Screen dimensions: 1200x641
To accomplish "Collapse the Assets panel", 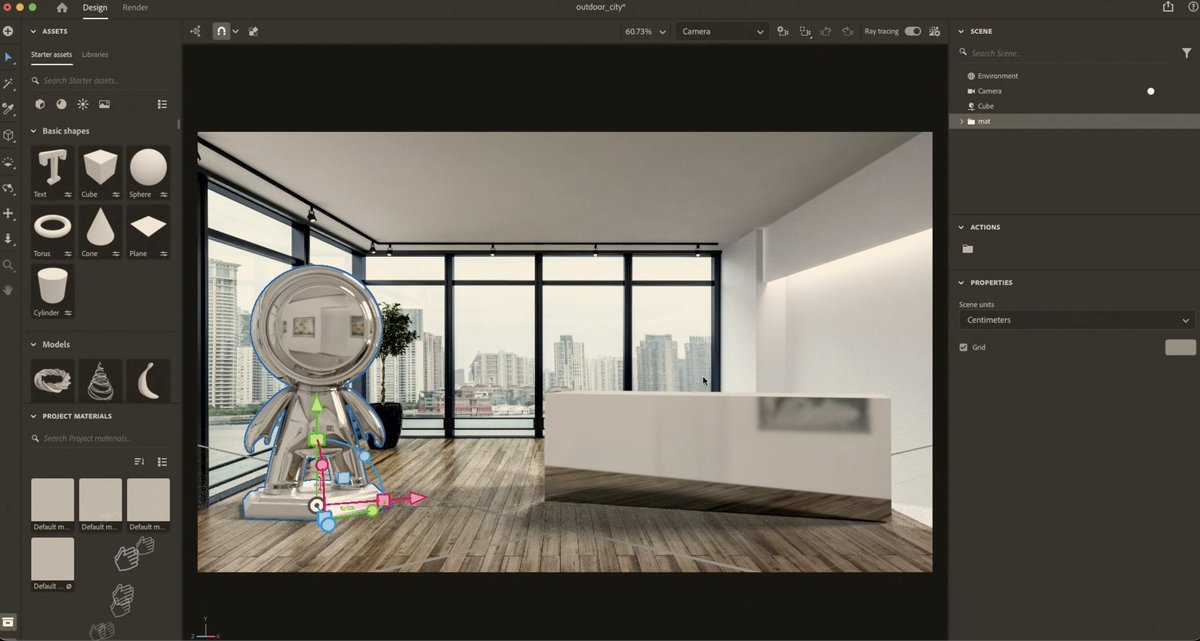I will click(33, 31).
